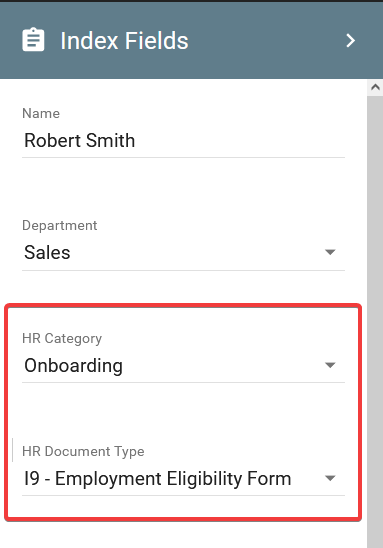Expand the HR Category dropdown arrow

point(330,365)
